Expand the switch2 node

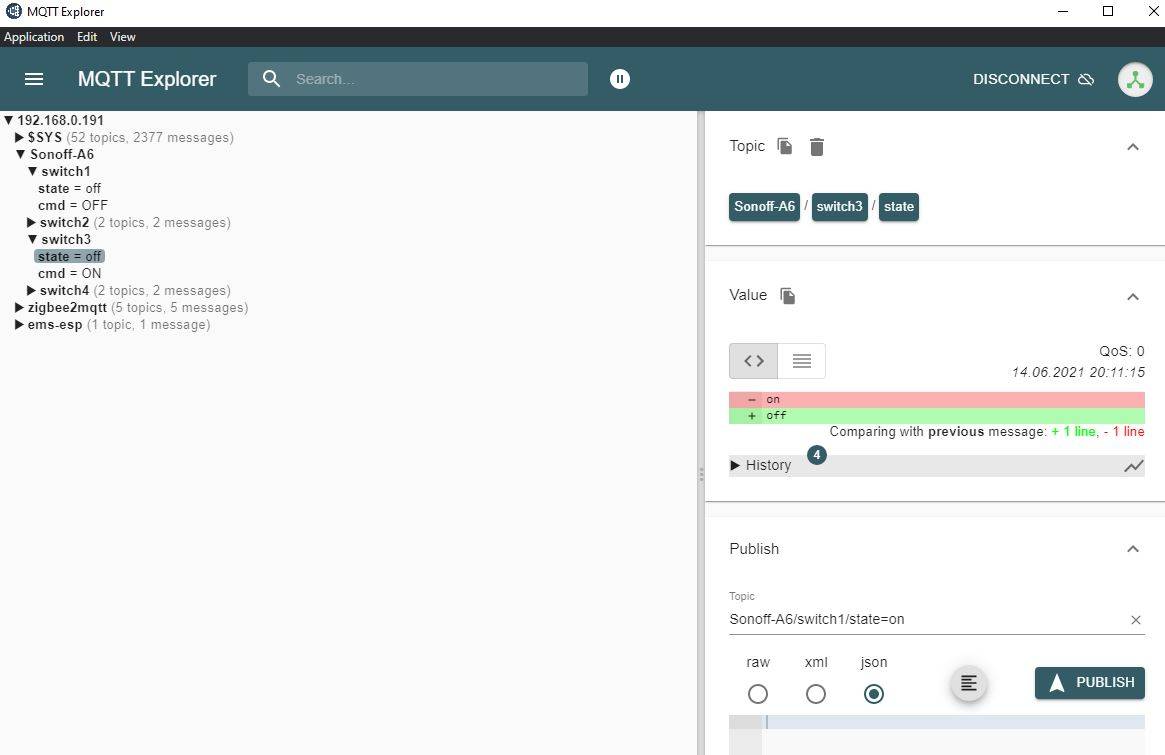point(32,222)
